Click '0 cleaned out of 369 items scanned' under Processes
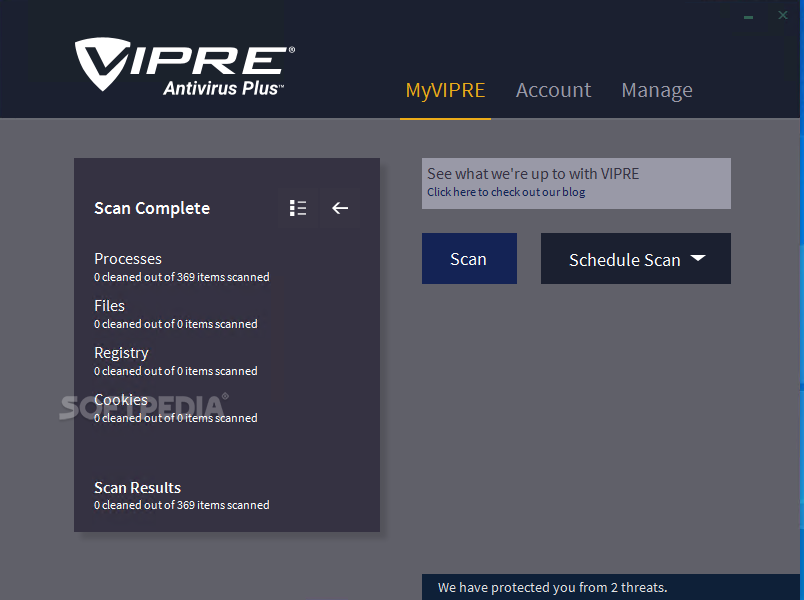Viewport: 804px width, 600px height. (x=182, y=277)
